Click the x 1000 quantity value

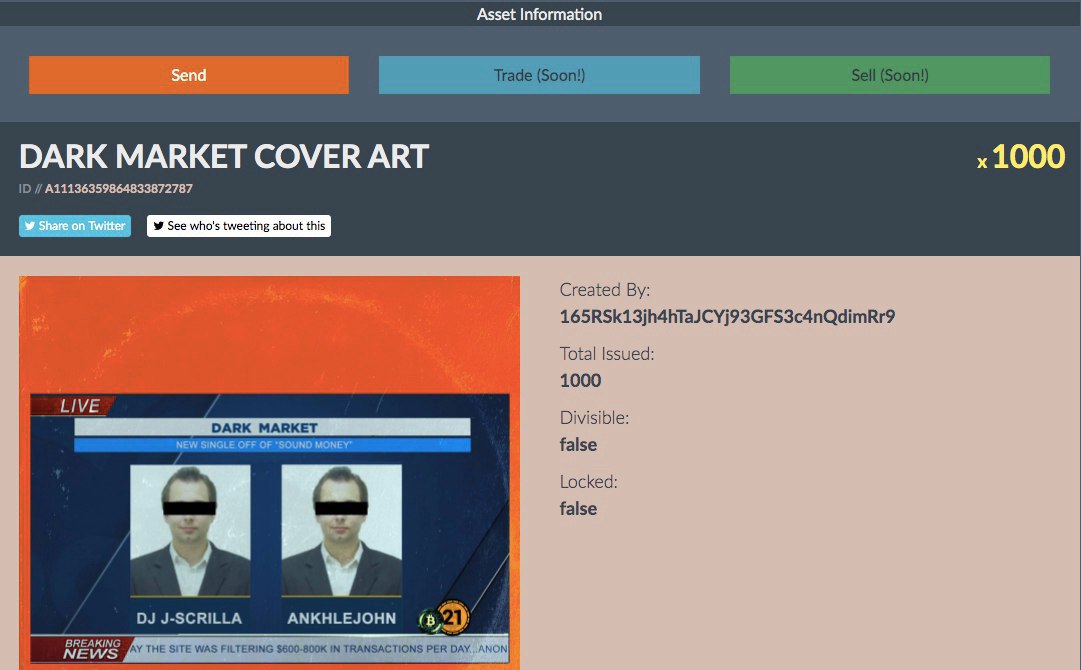1021,157
